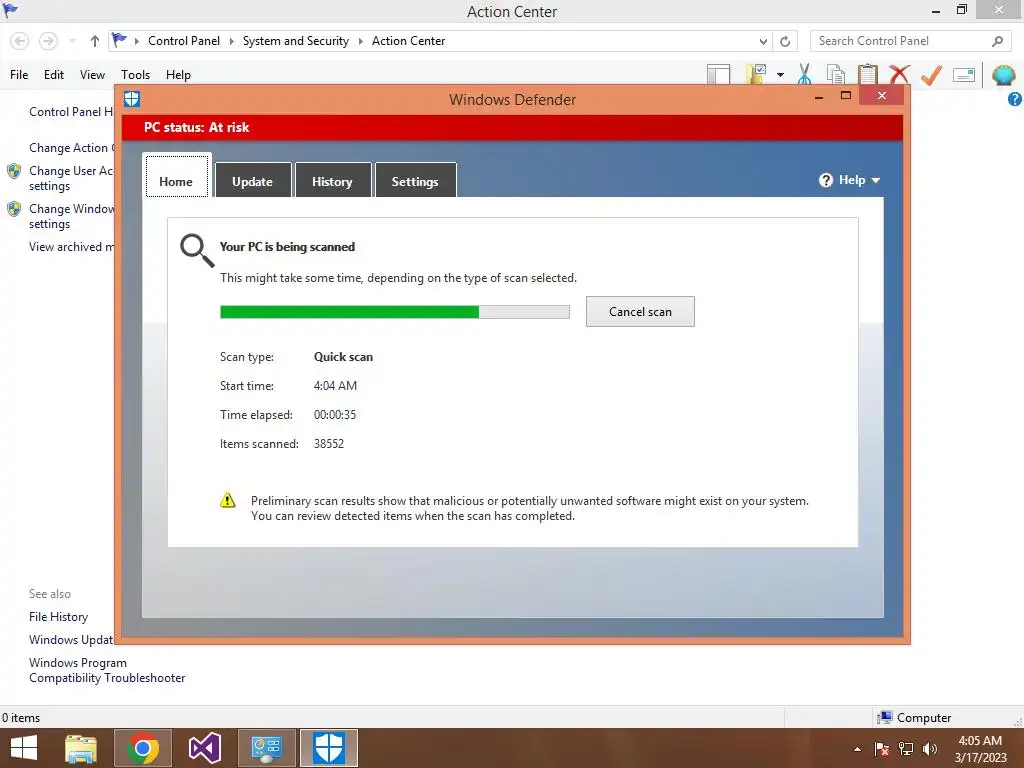The image size is (1024, 768).
Task: Cancel the running scan
Action: [x=640, y=312]
